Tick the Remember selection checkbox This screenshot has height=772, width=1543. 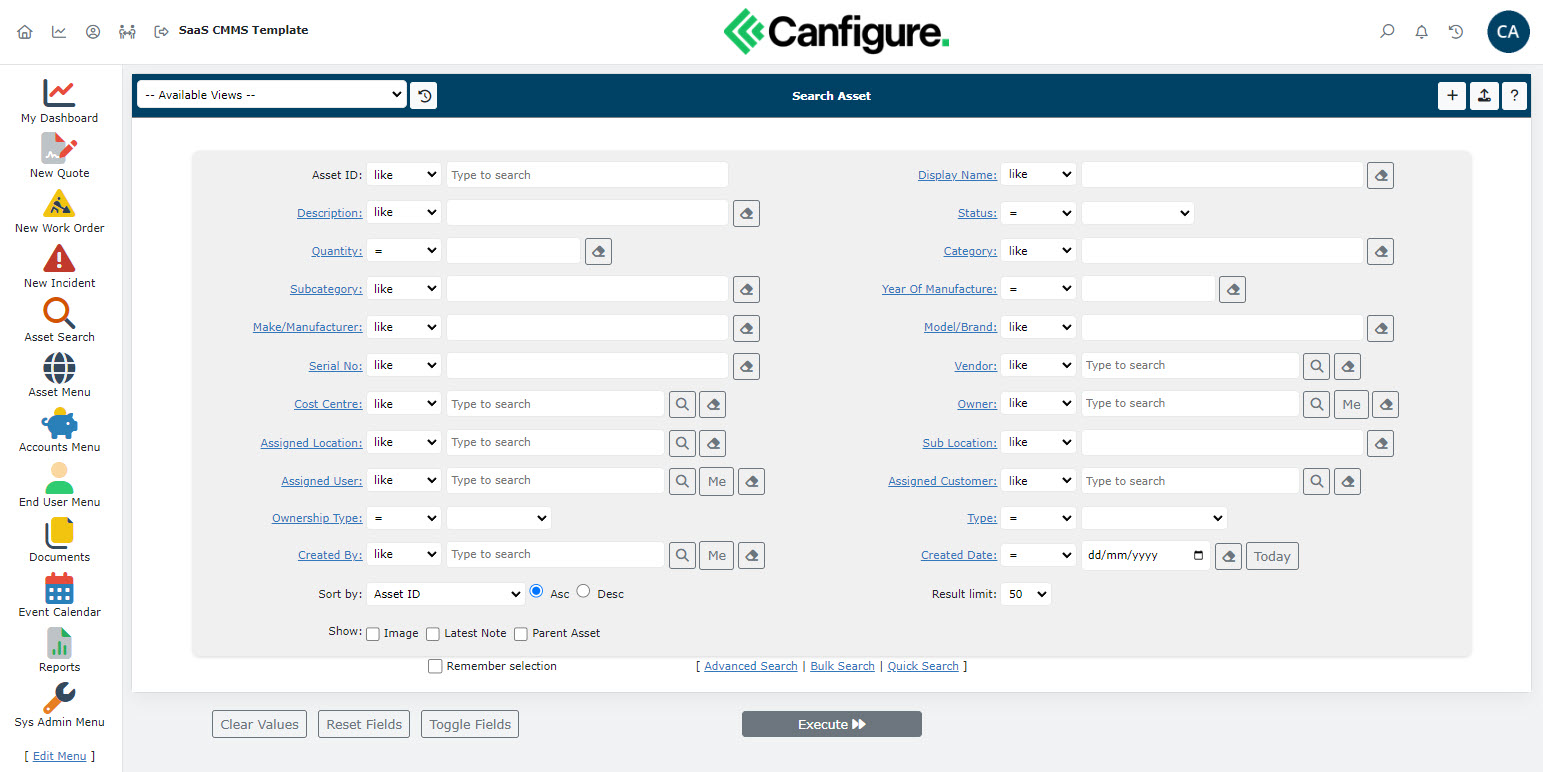(x=435, y=666)
